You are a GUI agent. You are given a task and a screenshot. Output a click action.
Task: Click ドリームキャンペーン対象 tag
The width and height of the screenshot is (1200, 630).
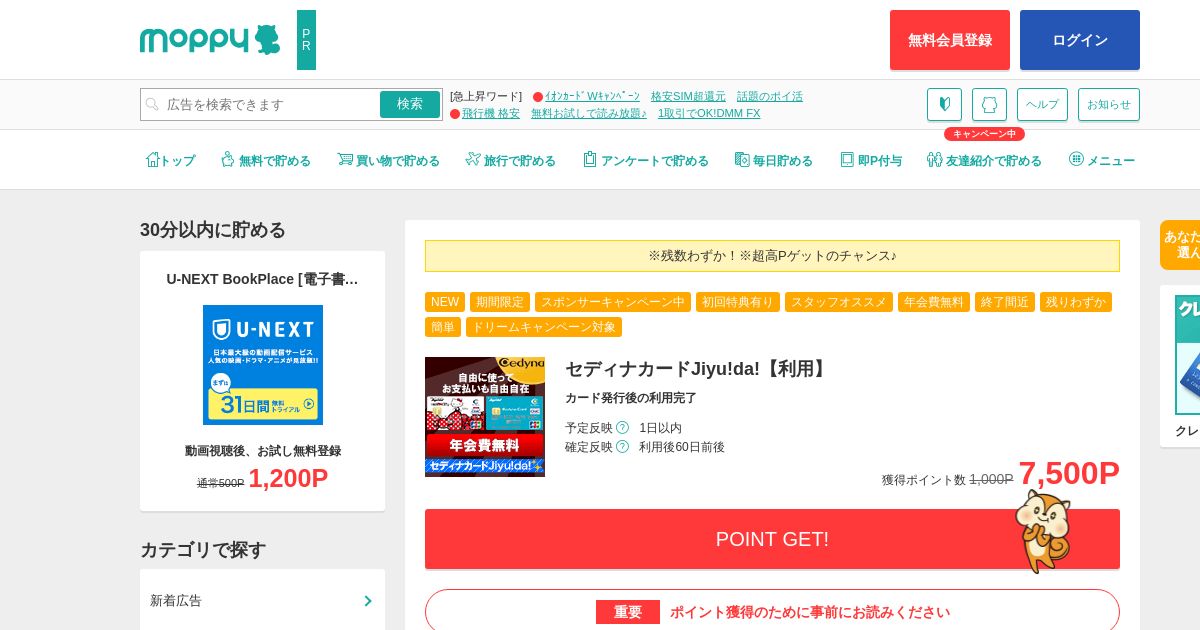[x=544, y=327]
